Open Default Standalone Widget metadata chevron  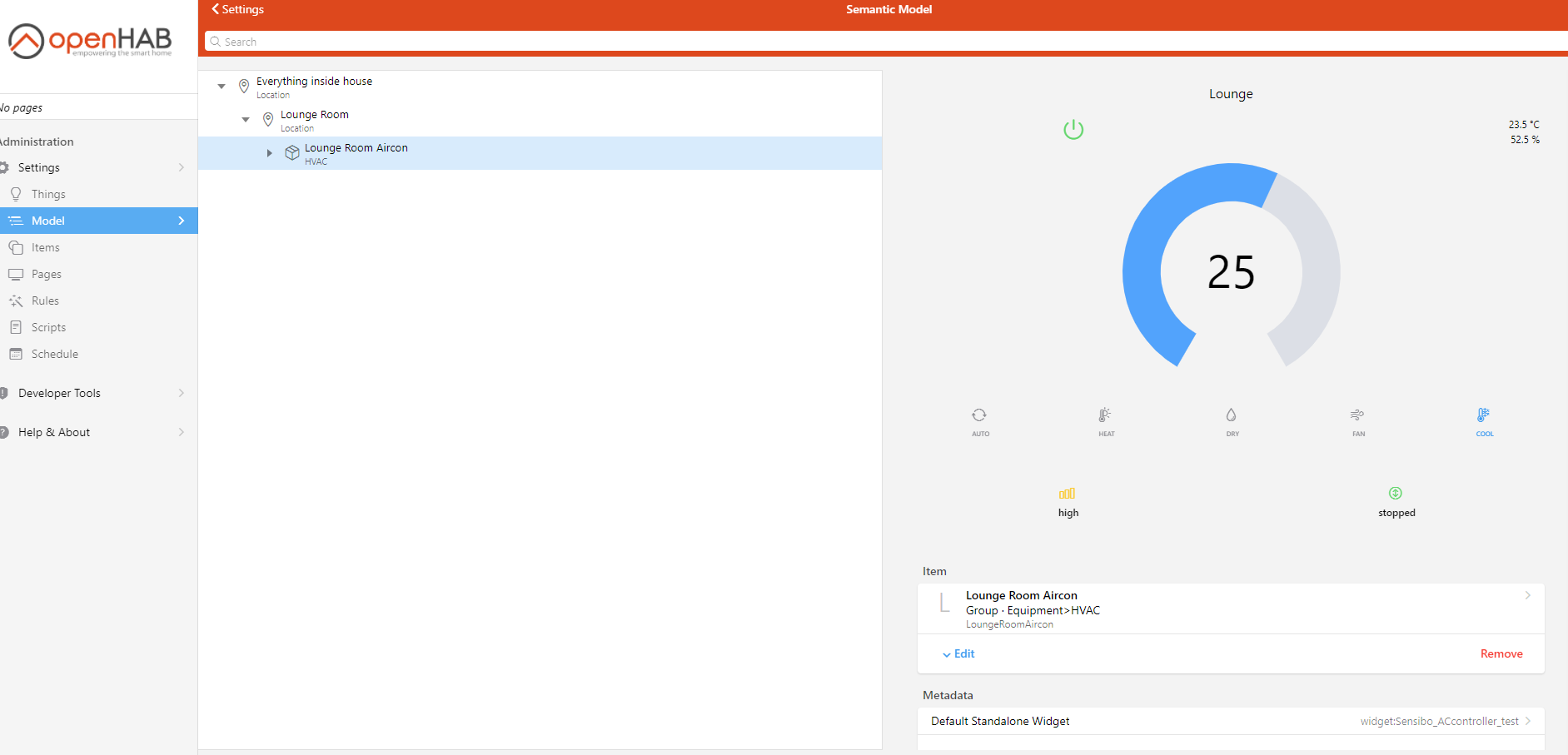[1528, 721]
